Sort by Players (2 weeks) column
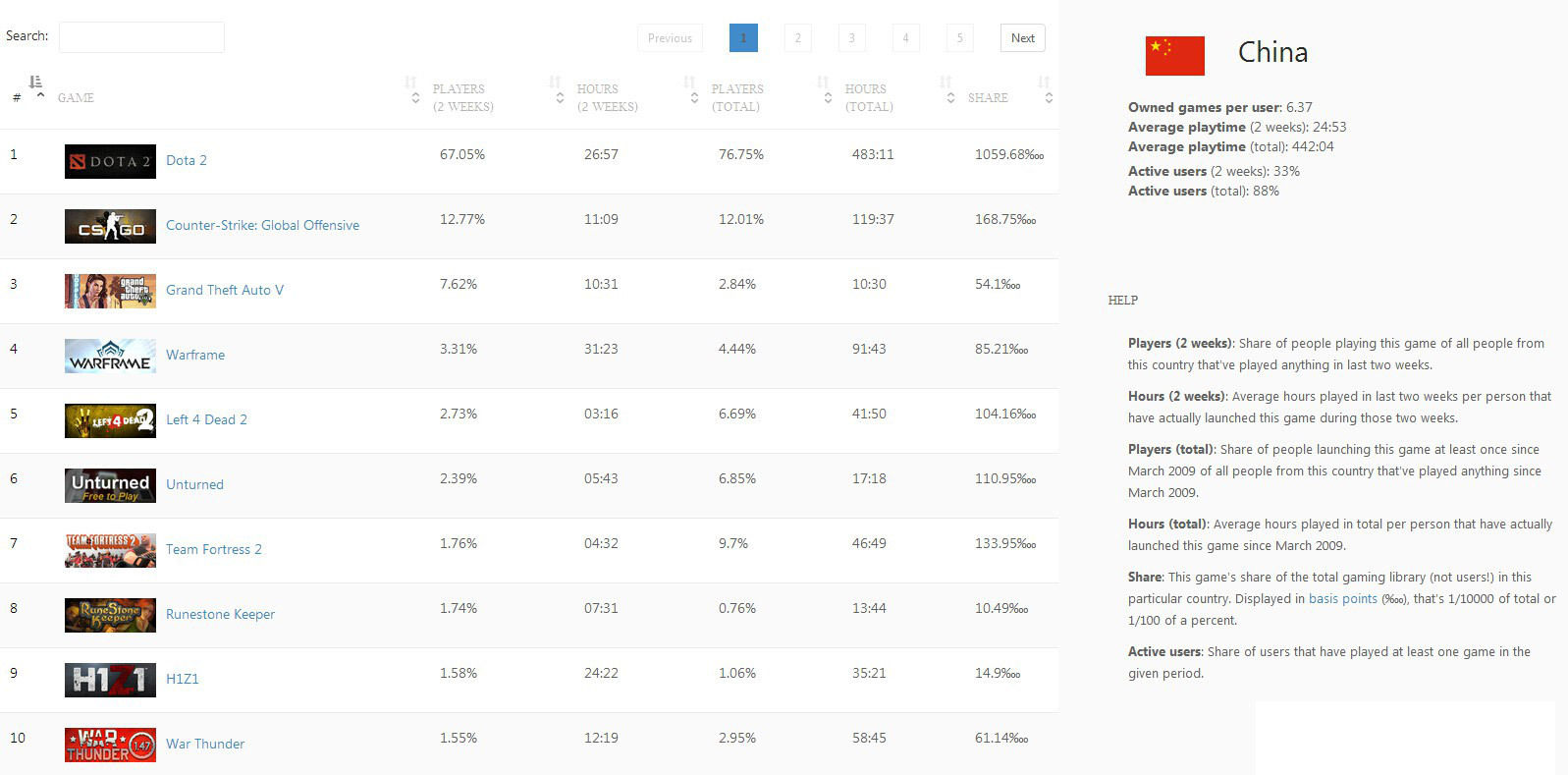Image resolution: width=1568 pixels, height=775 pixels. 463,97
